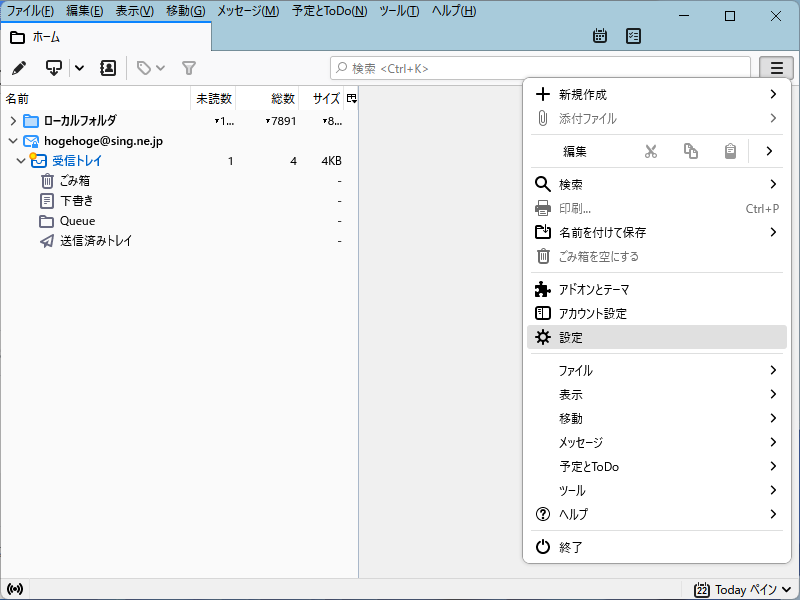The width and height of the screenshot is (800, 600).
Task: Expand 移動 submenu in app menu
Action: tap(657, 418)
